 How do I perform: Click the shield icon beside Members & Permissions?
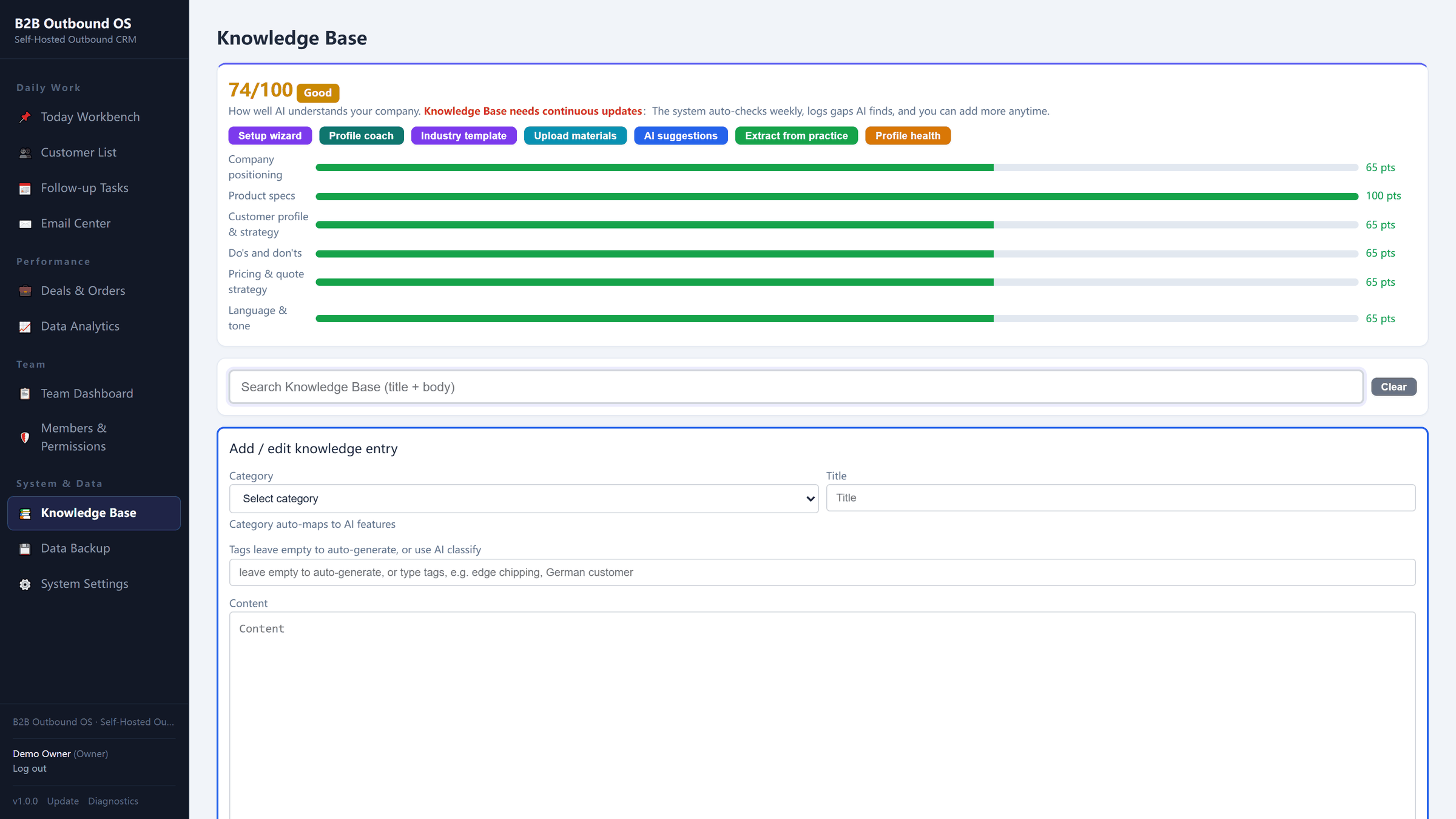(x=25, y=437)
